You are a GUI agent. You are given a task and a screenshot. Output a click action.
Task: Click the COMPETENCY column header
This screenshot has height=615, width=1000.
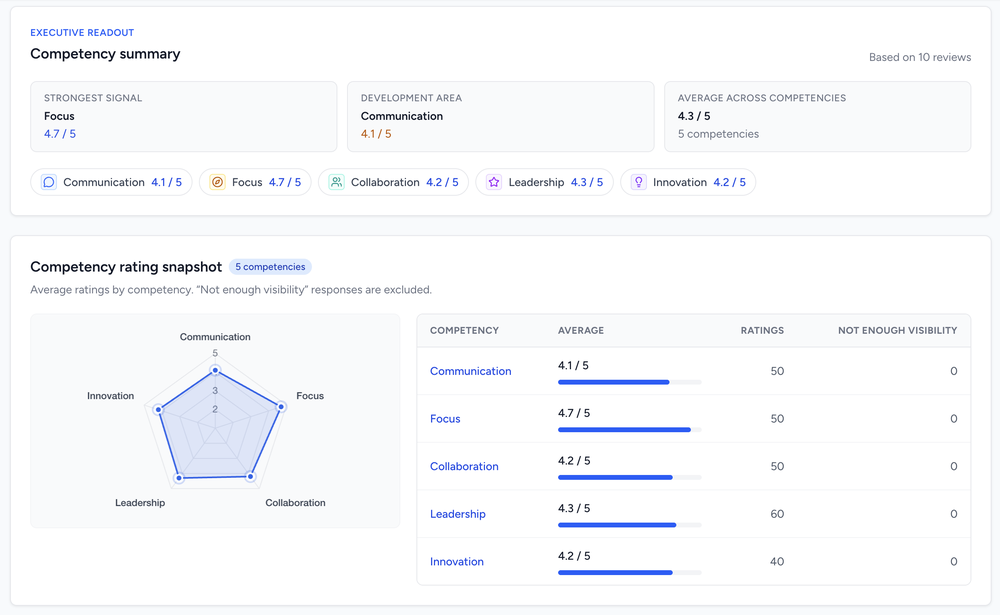pyautogui.click(x=464, y=330)
